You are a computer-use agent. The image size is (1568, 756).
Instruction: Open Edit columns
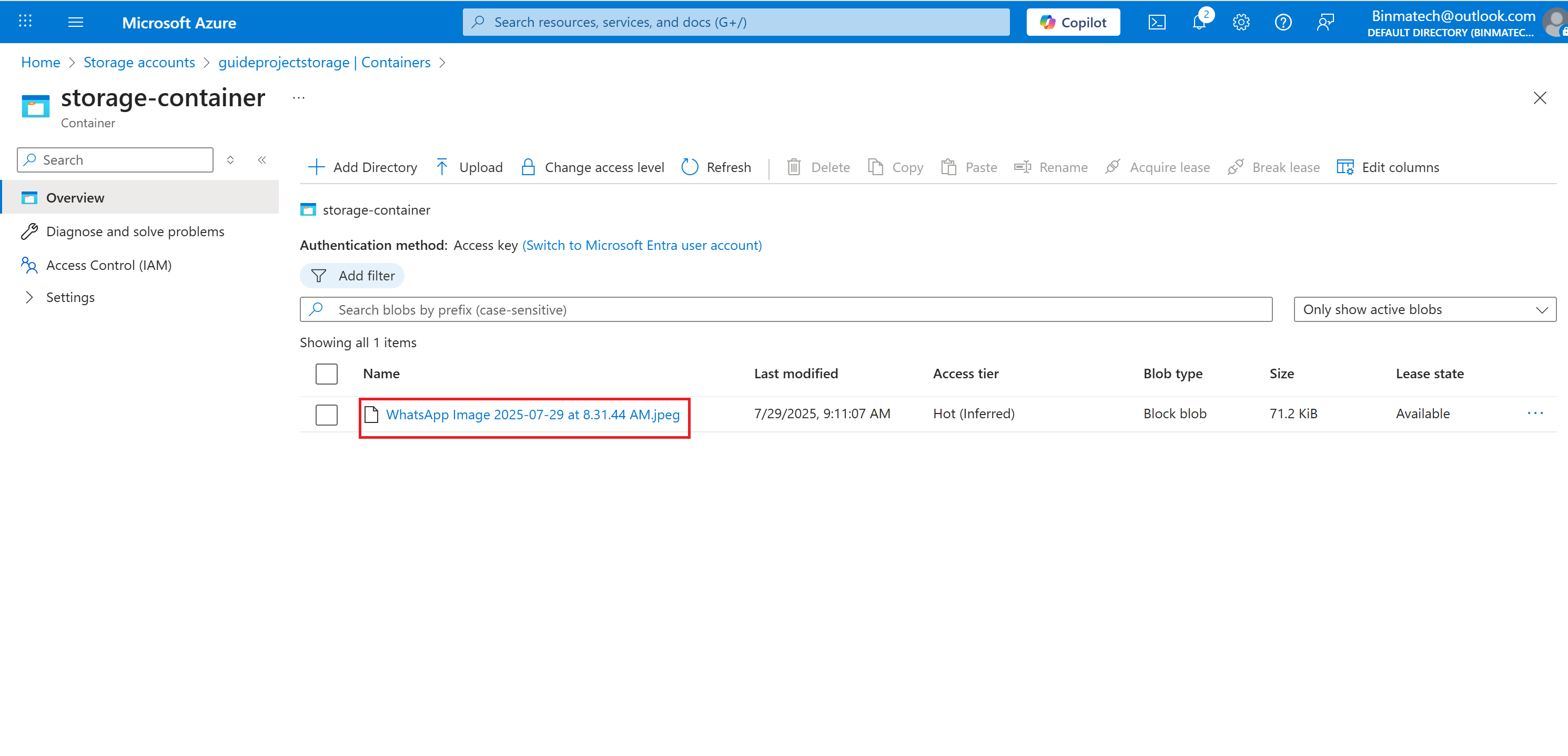[x=1388, y=167]
